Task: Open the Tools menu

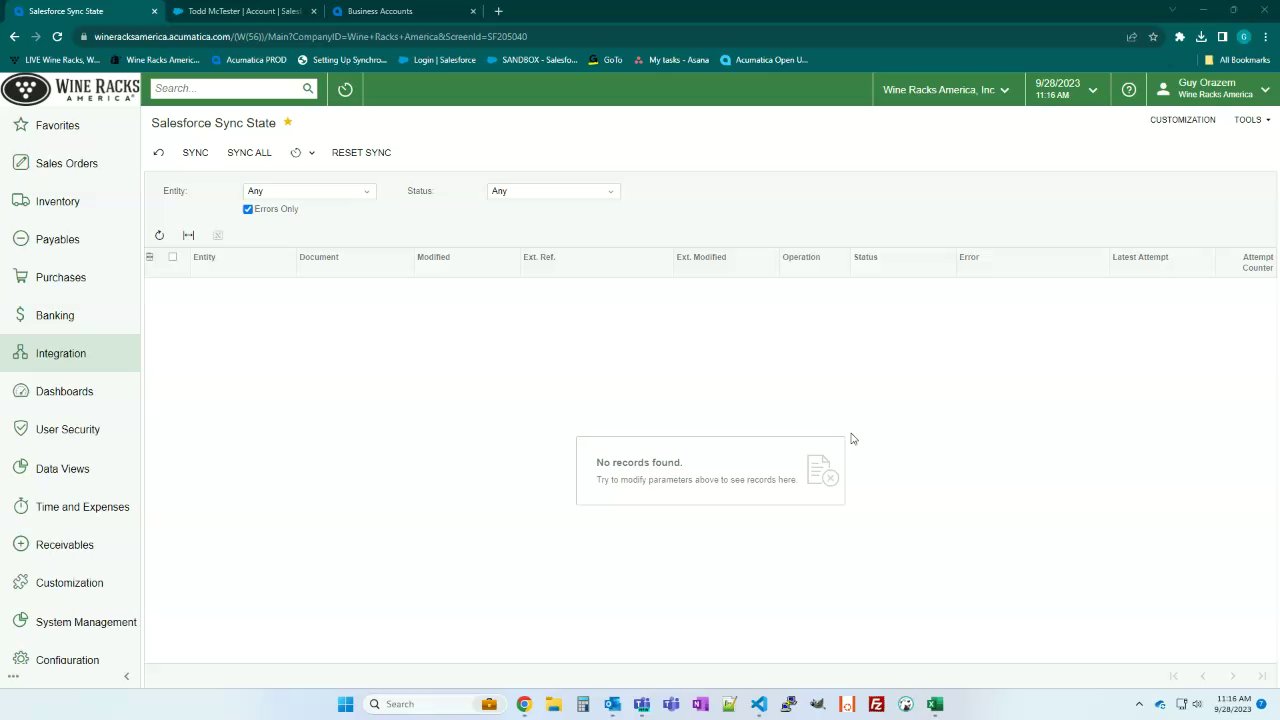Action: click(1252, 120)
